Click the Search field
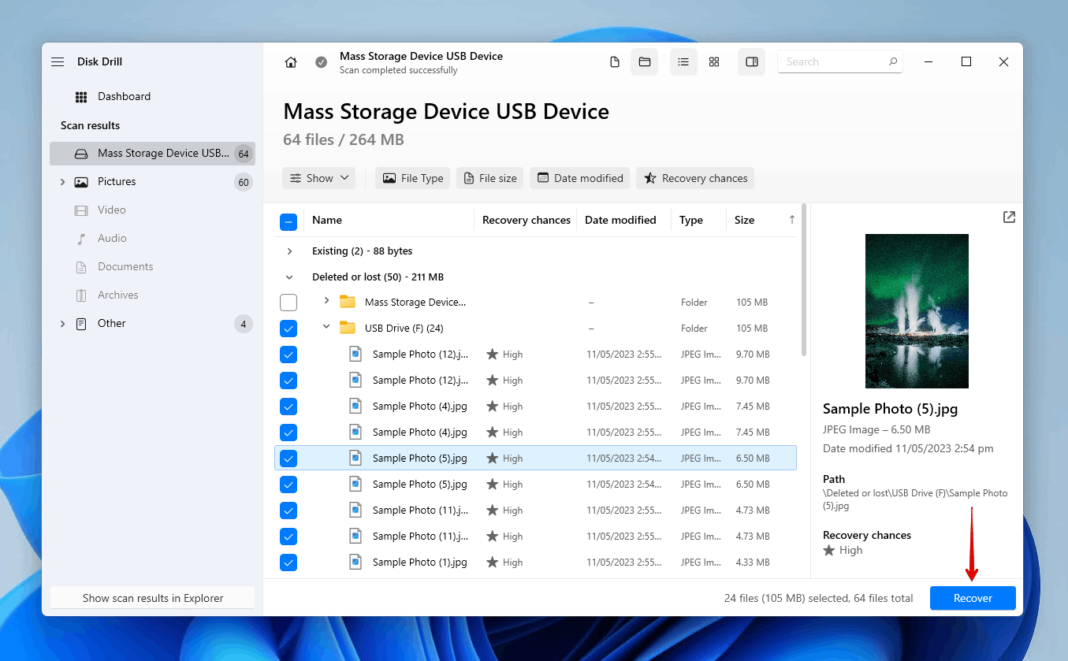Image resolution: width=1068 pixels, height=661 pixels. (838, 61)
